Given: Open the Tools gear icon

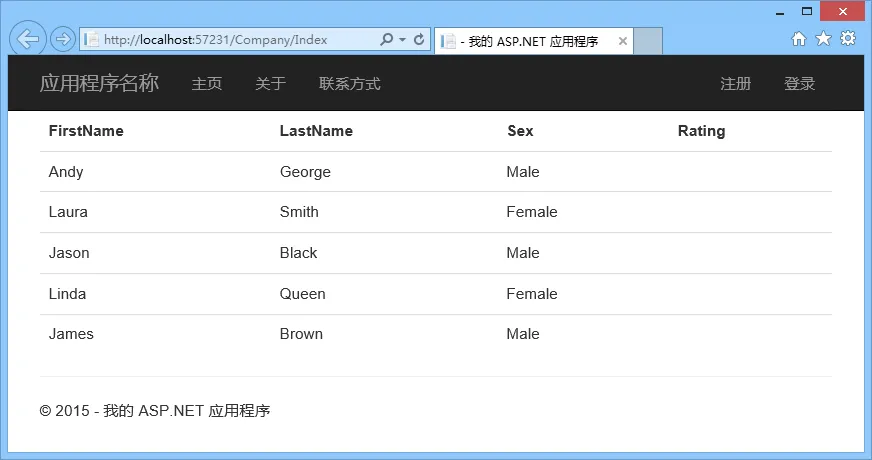Looking at the screenshot, I should click(x=847, y=39).
